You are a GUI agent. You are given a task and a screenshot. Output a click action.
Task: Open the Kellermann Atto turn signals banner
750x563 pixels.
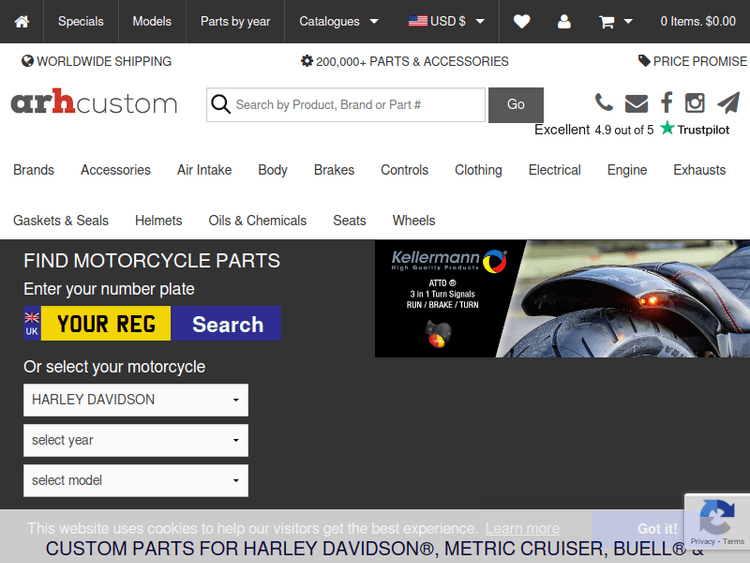click(562, 299)
